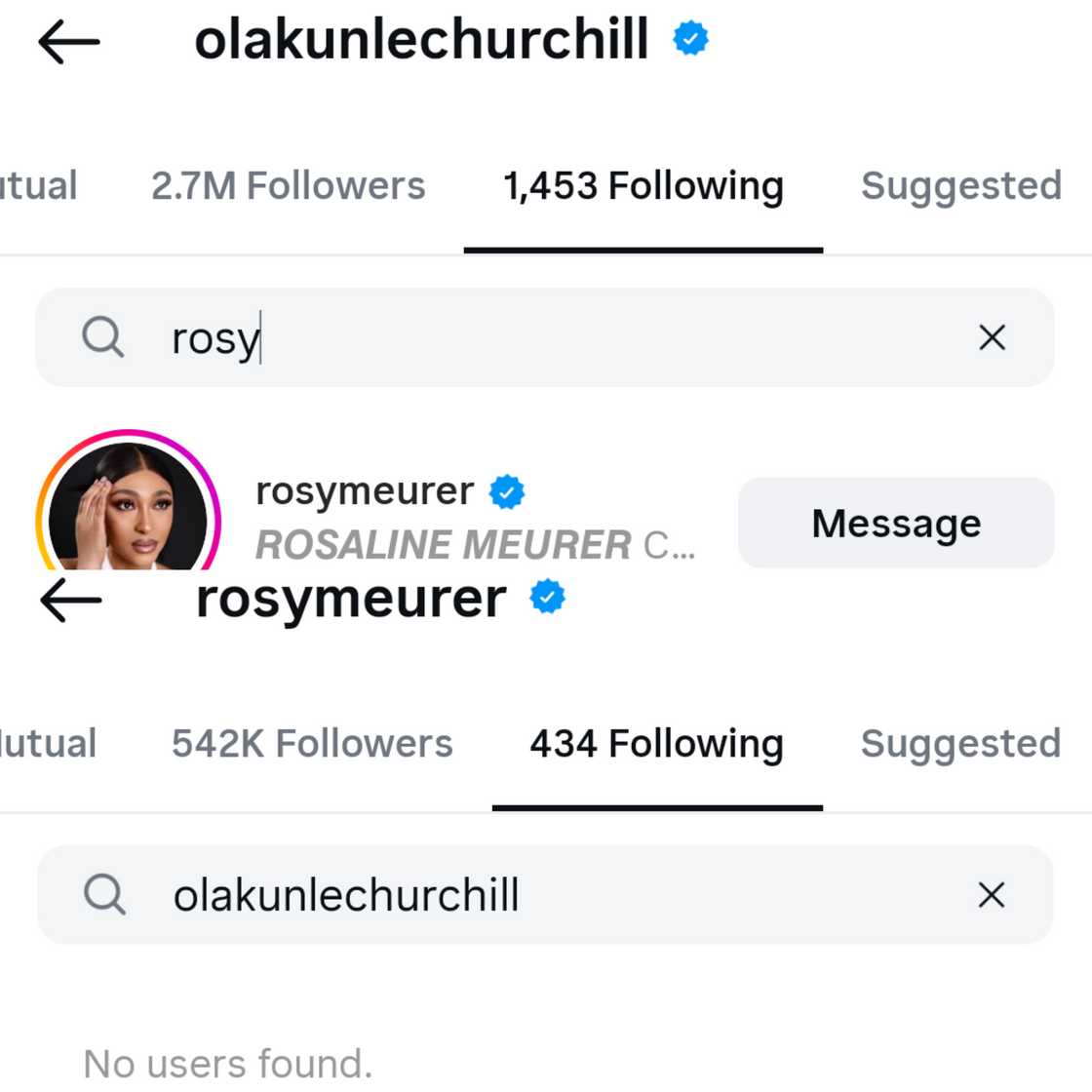Click the verified badge beside rosymeurer username
Viewport: 1092px width, 1092px height.
[548, 597]
